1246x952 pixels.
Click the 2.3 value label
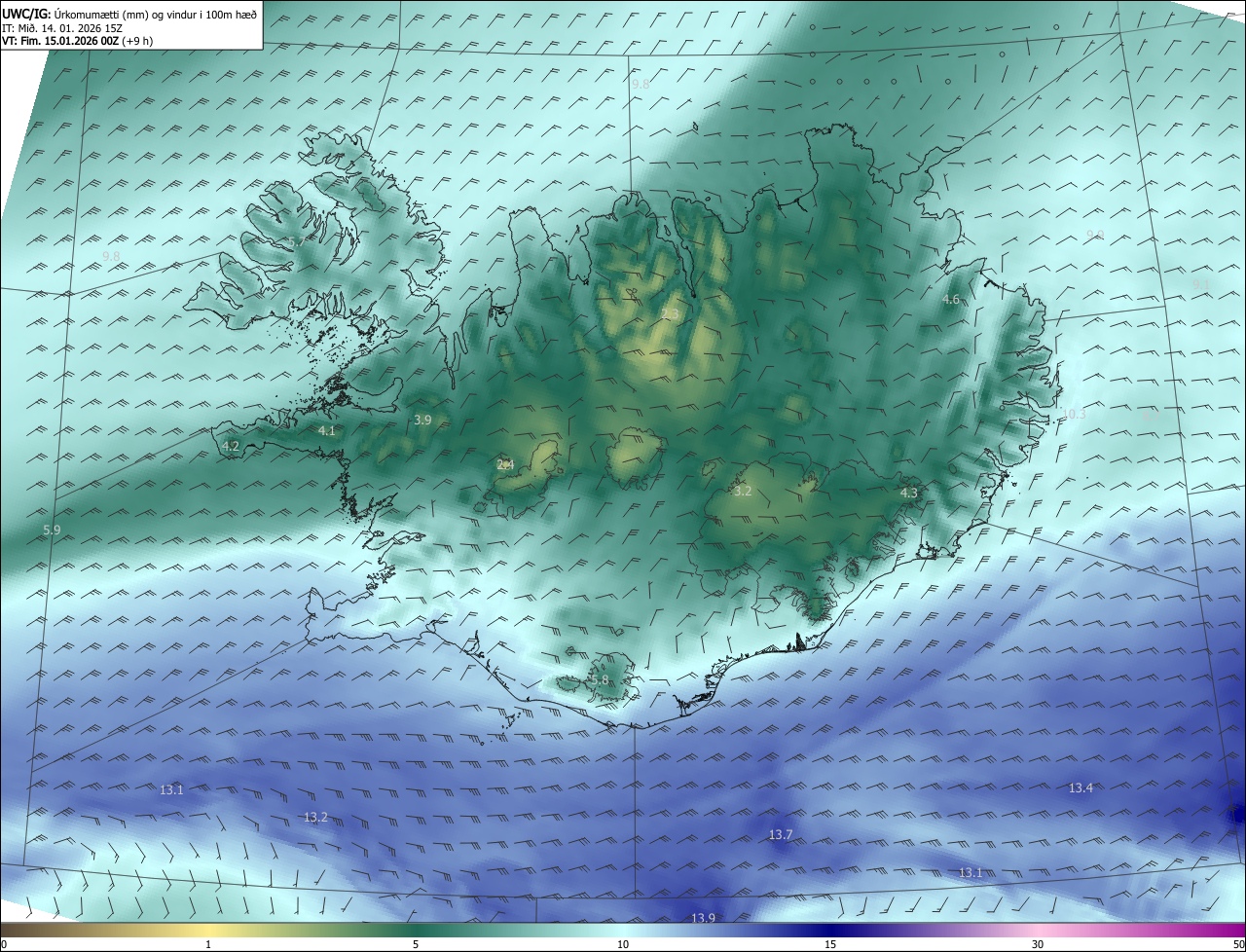point(670,313)
